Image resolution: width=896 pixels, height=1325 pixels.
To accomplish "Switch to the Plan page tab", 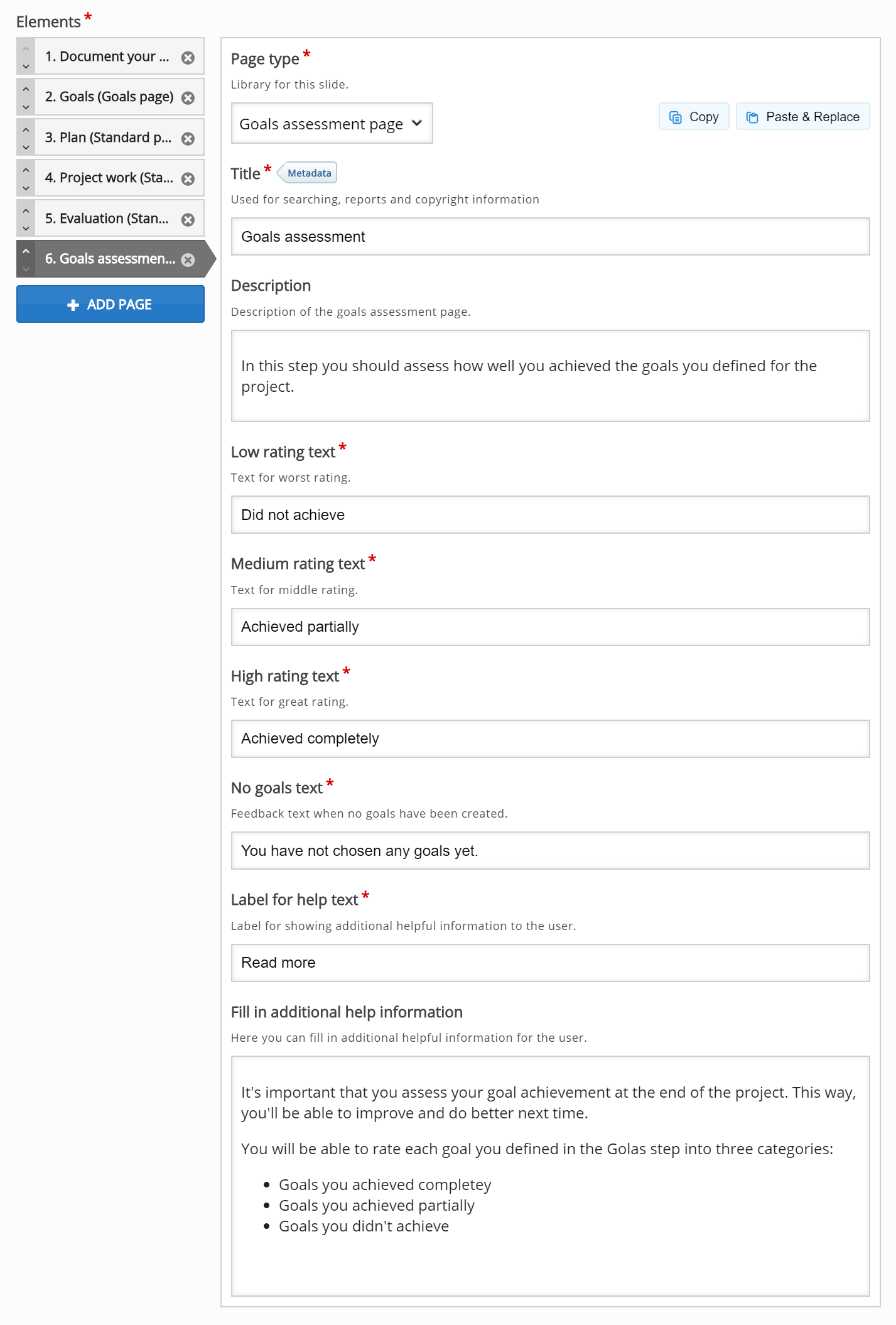I will 109,138.
